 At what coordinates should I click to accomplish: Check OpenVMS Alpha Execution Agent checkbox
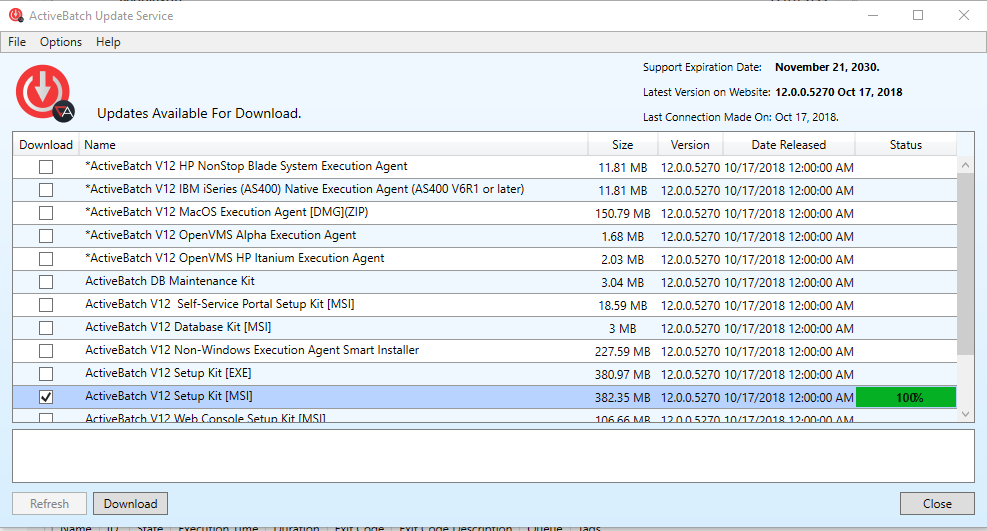pyautogui.click(x=46, y=236)
